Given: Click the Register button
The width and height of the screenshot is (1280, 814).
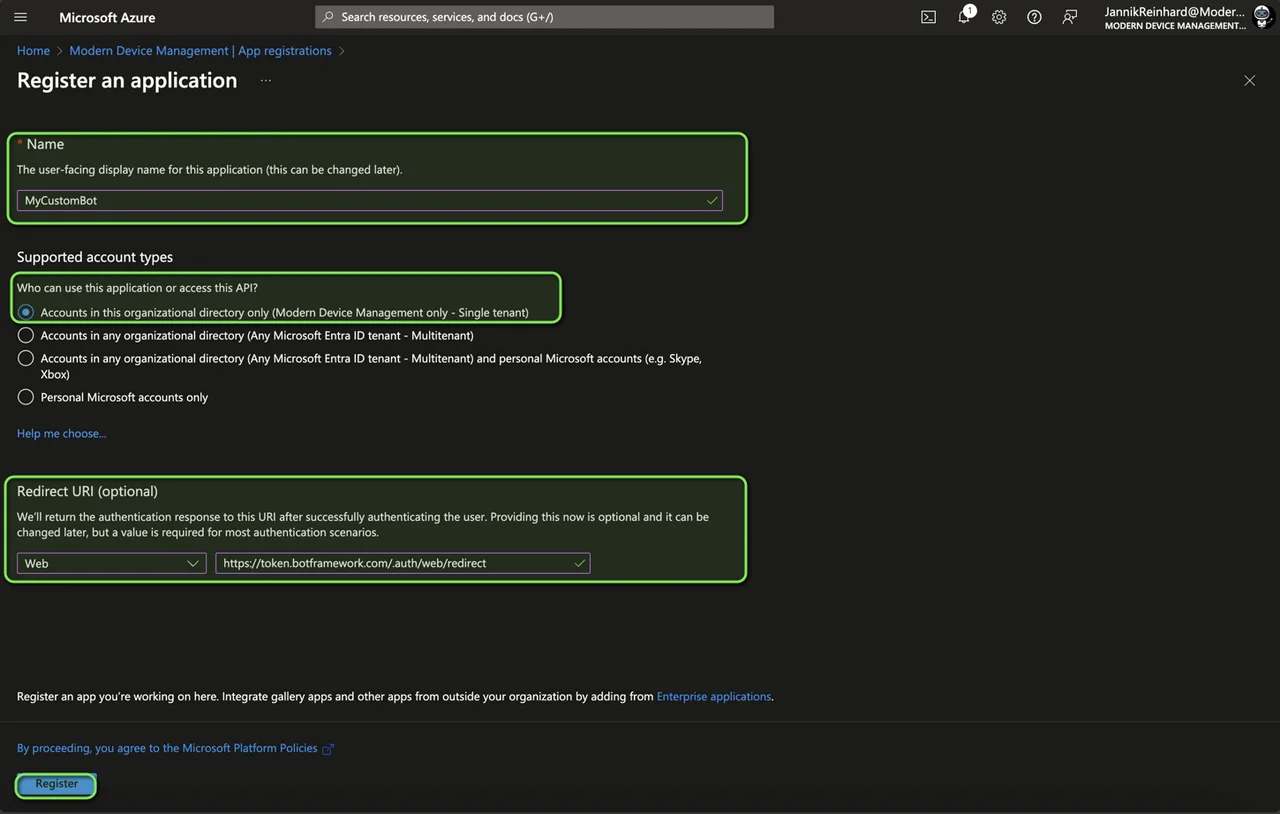Looking at the screenshot, I should [57, 785].
